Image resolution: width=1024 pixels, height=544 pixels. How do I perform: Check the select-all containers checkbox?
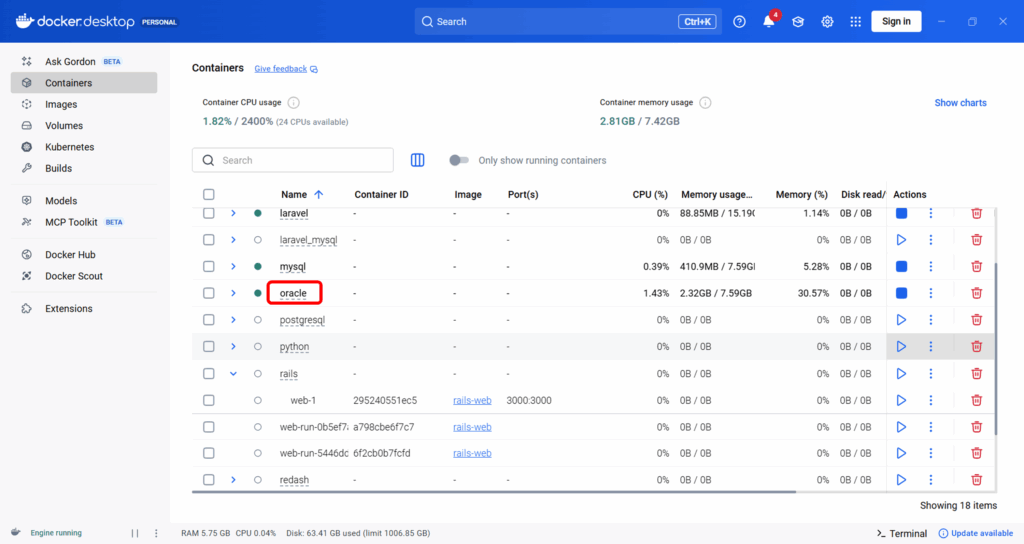point(209,195)
